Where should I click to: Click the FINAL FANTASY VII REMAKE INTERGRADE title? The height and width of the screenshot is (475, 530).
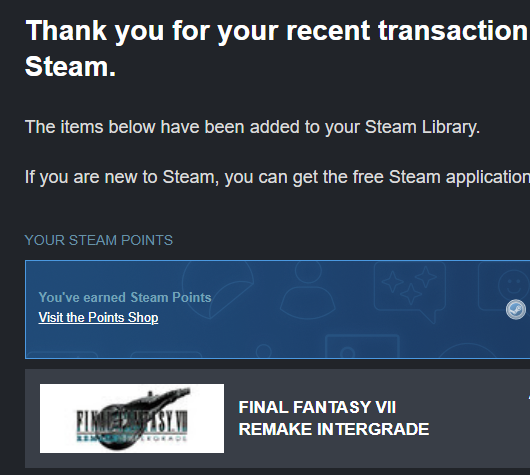(334, 418)
